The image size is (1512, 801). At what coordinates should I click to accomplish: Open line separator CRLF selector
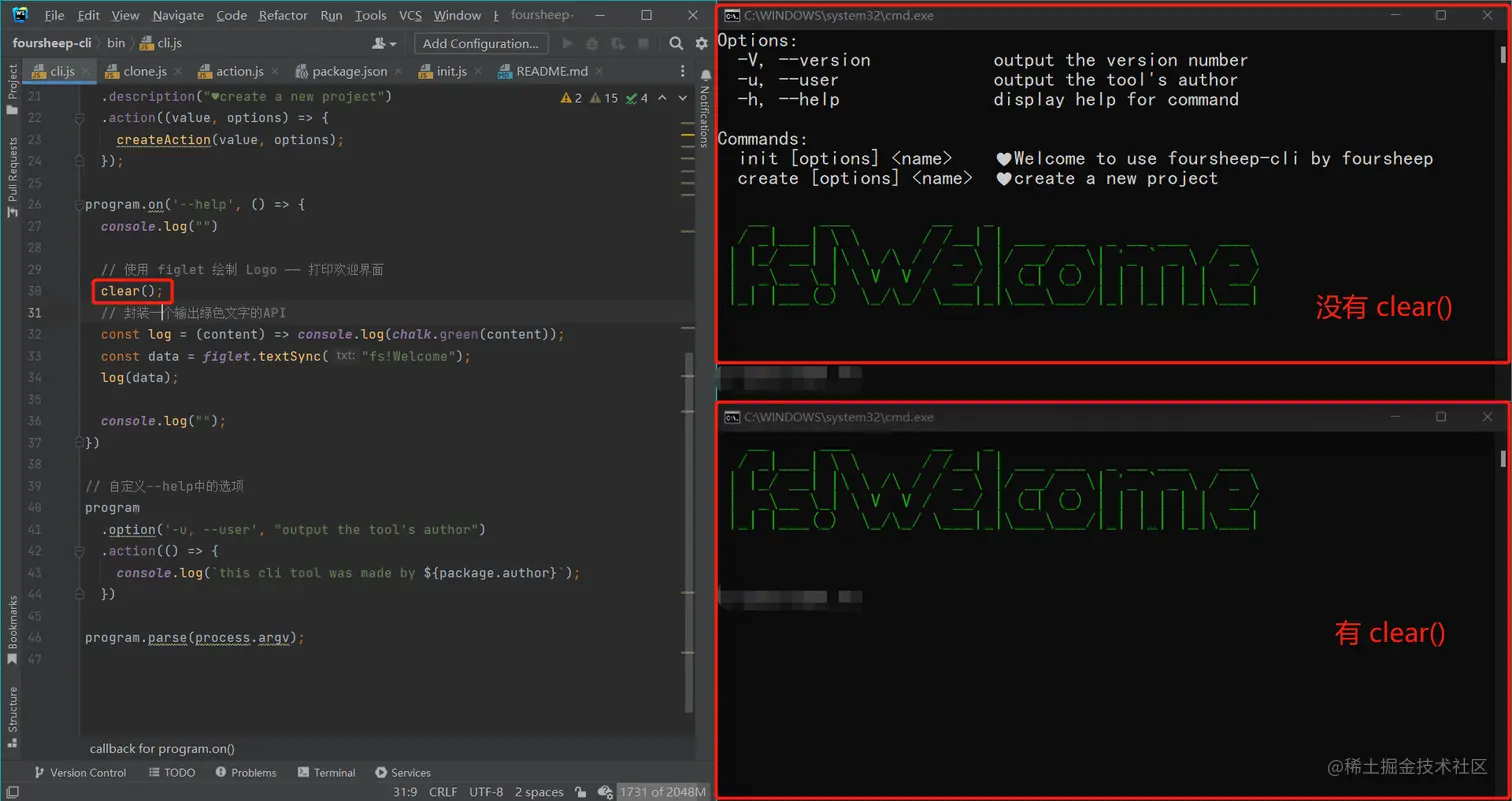coord(443,792)
